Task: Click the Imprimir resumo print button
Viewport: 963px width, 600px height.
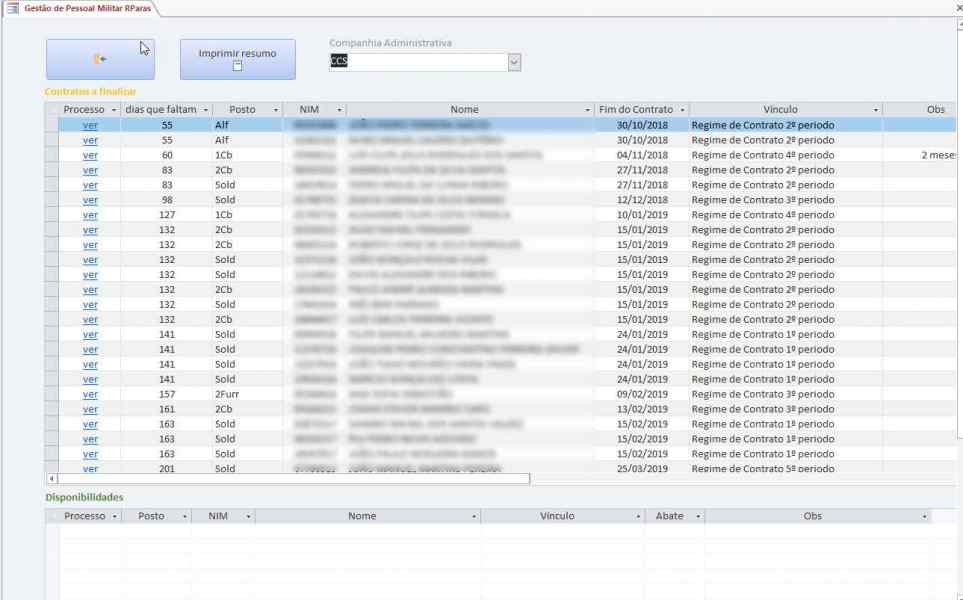Action: tap(237, 59)
